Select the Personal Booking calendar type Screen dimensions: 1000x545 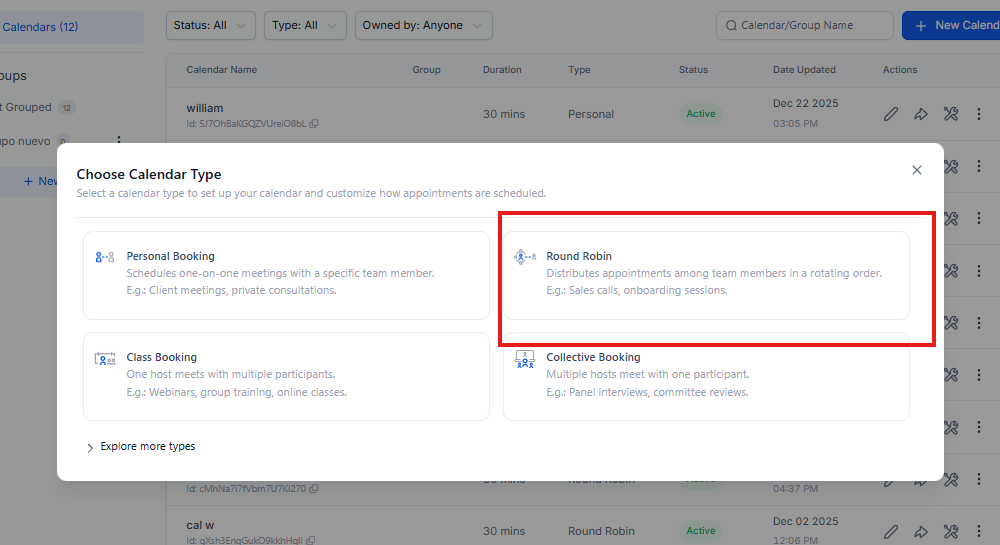pos(286,275)
